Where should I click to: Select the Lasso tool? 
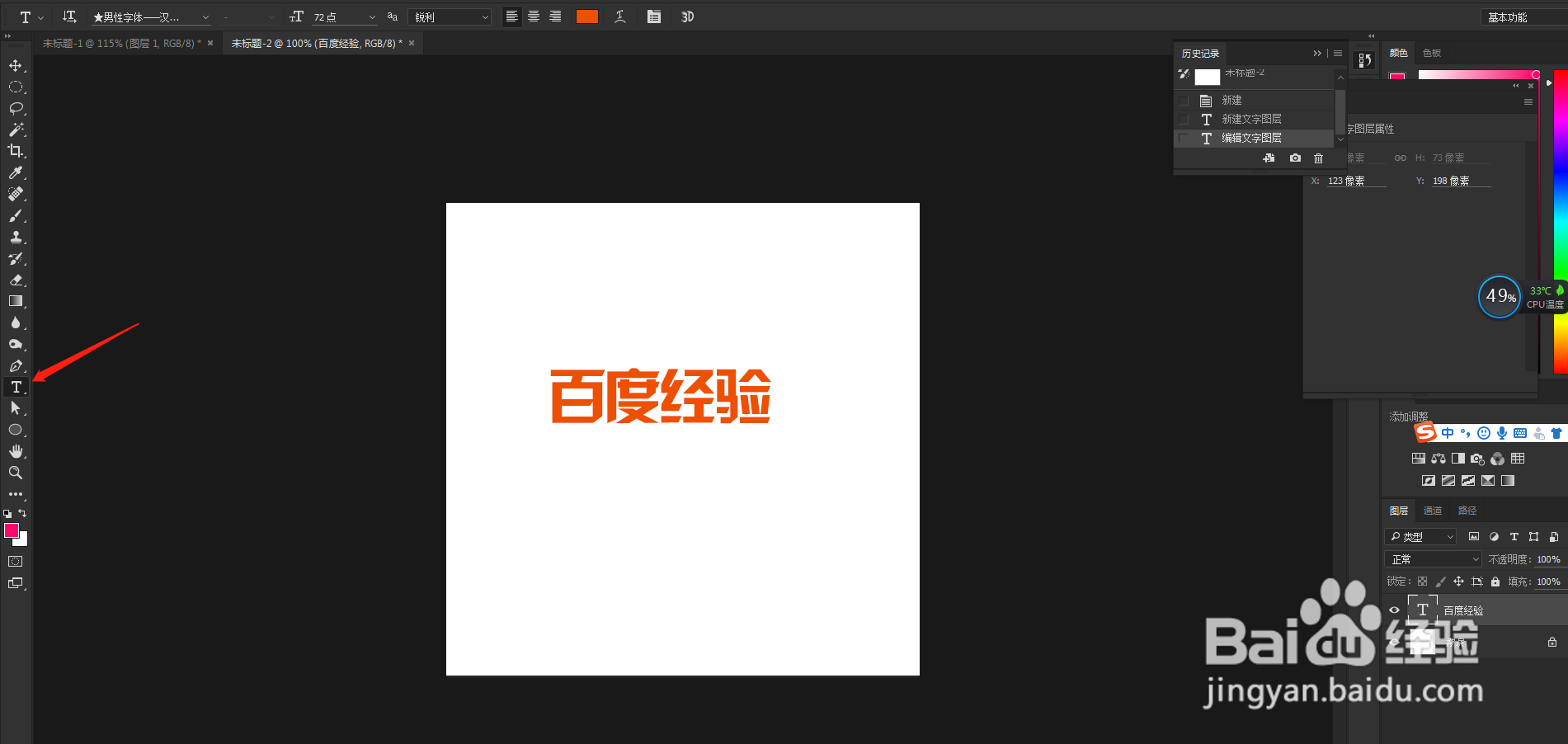[x=16, y=108]
